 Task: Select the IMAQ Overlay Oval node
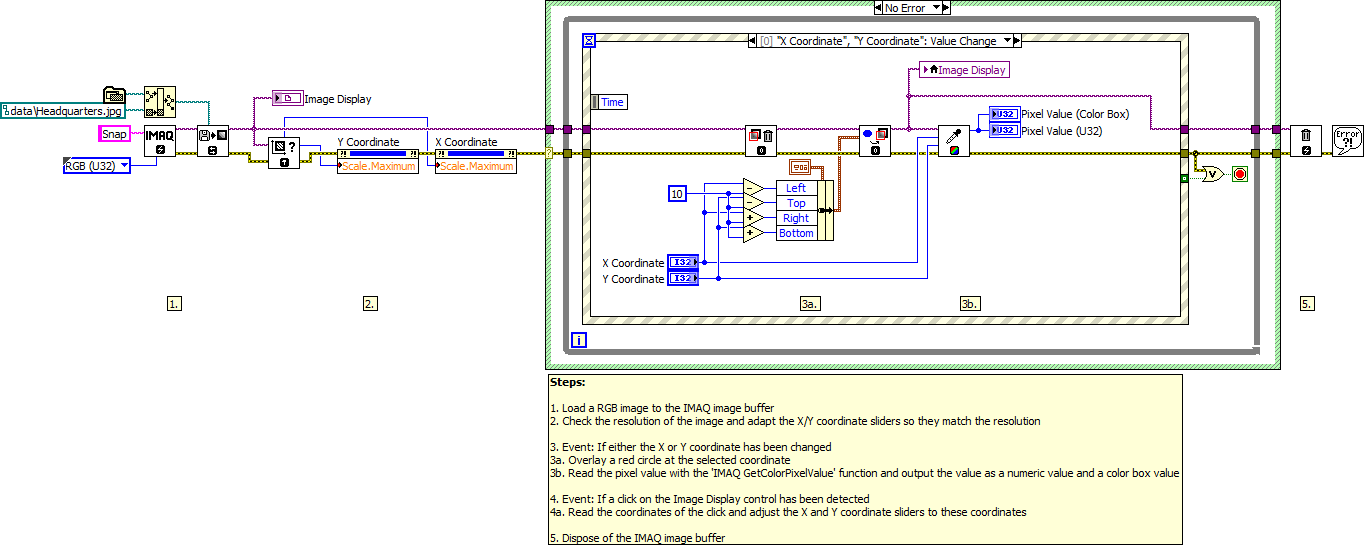[875, 142]
